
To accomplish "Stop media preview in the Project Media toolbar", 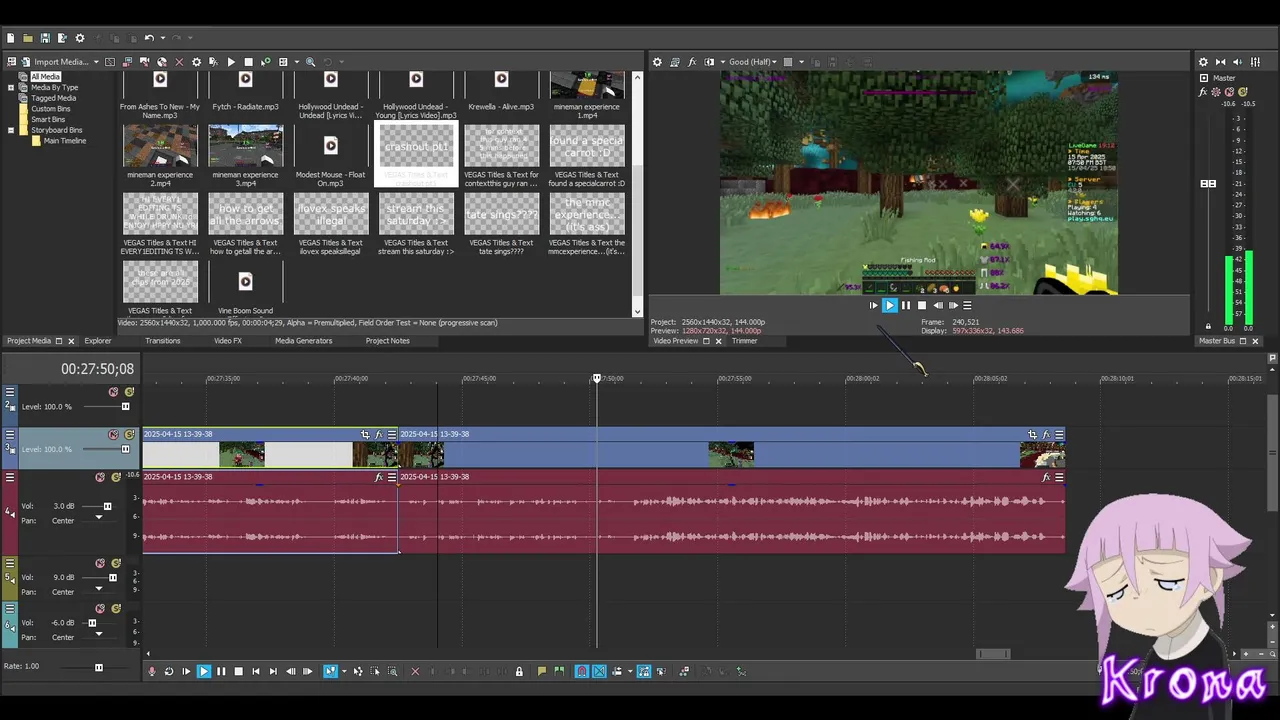I will (x=248, y=62).
